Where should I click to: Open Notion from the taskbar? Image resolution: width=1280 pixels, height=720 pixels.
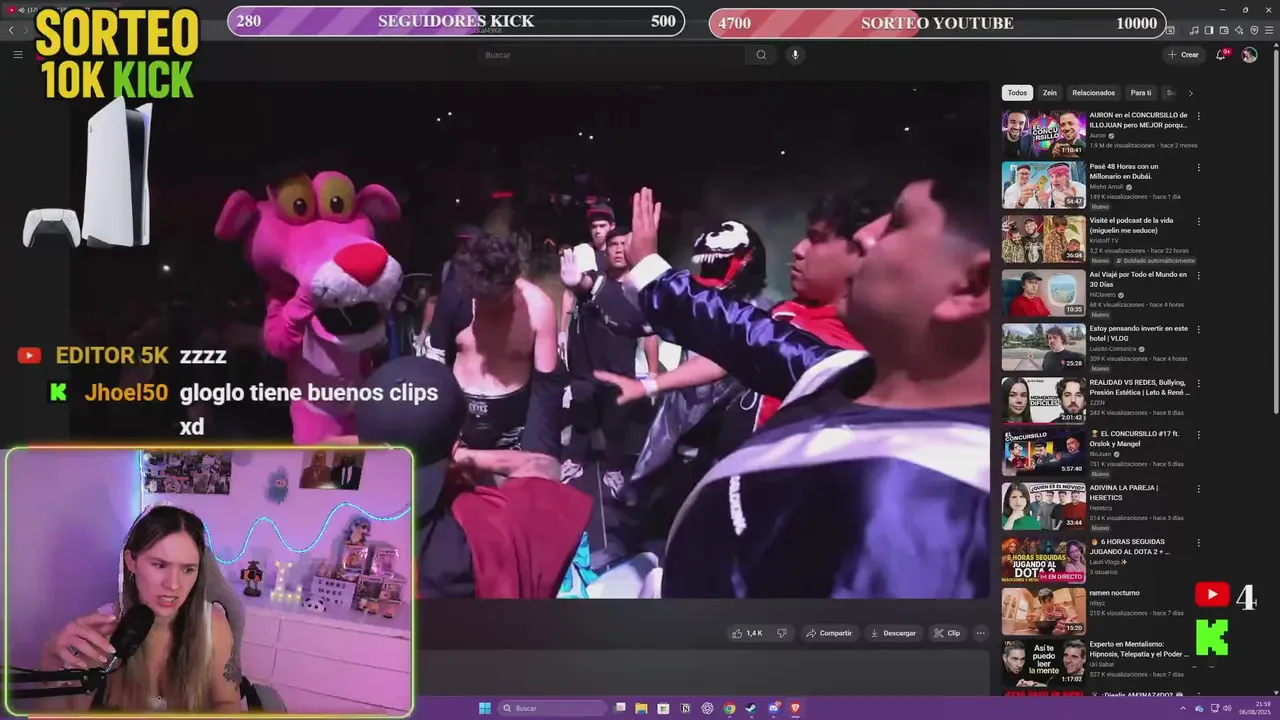click(685, 708)
